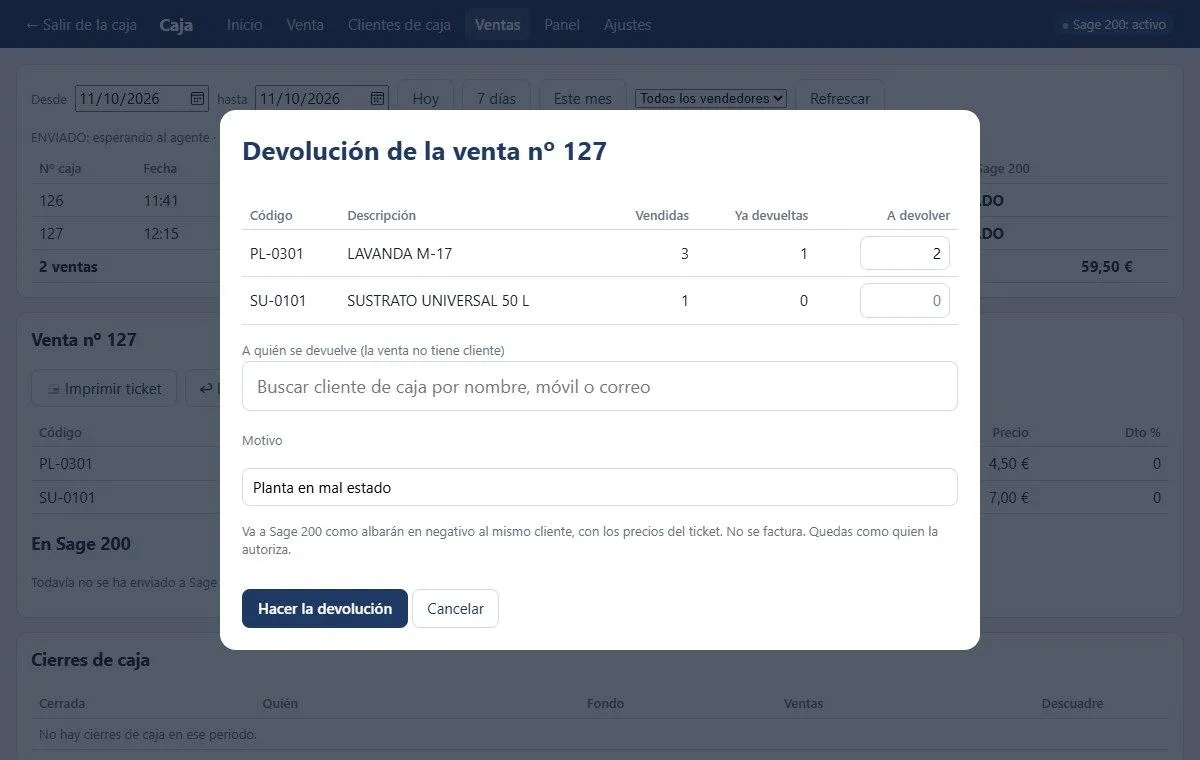Open calendar picker in Desde date field

[197, 98]
